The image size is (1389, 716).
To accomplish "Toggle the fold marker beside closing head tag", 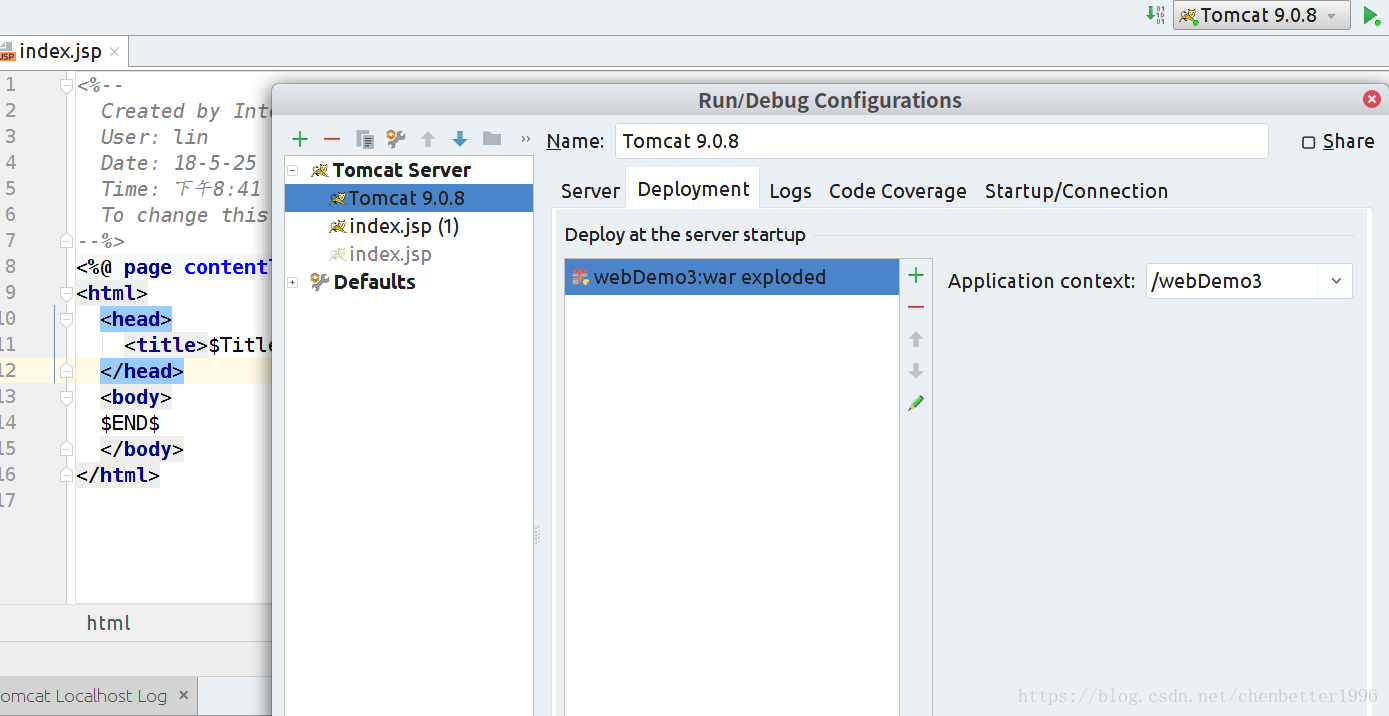I will tap(67, 371).
